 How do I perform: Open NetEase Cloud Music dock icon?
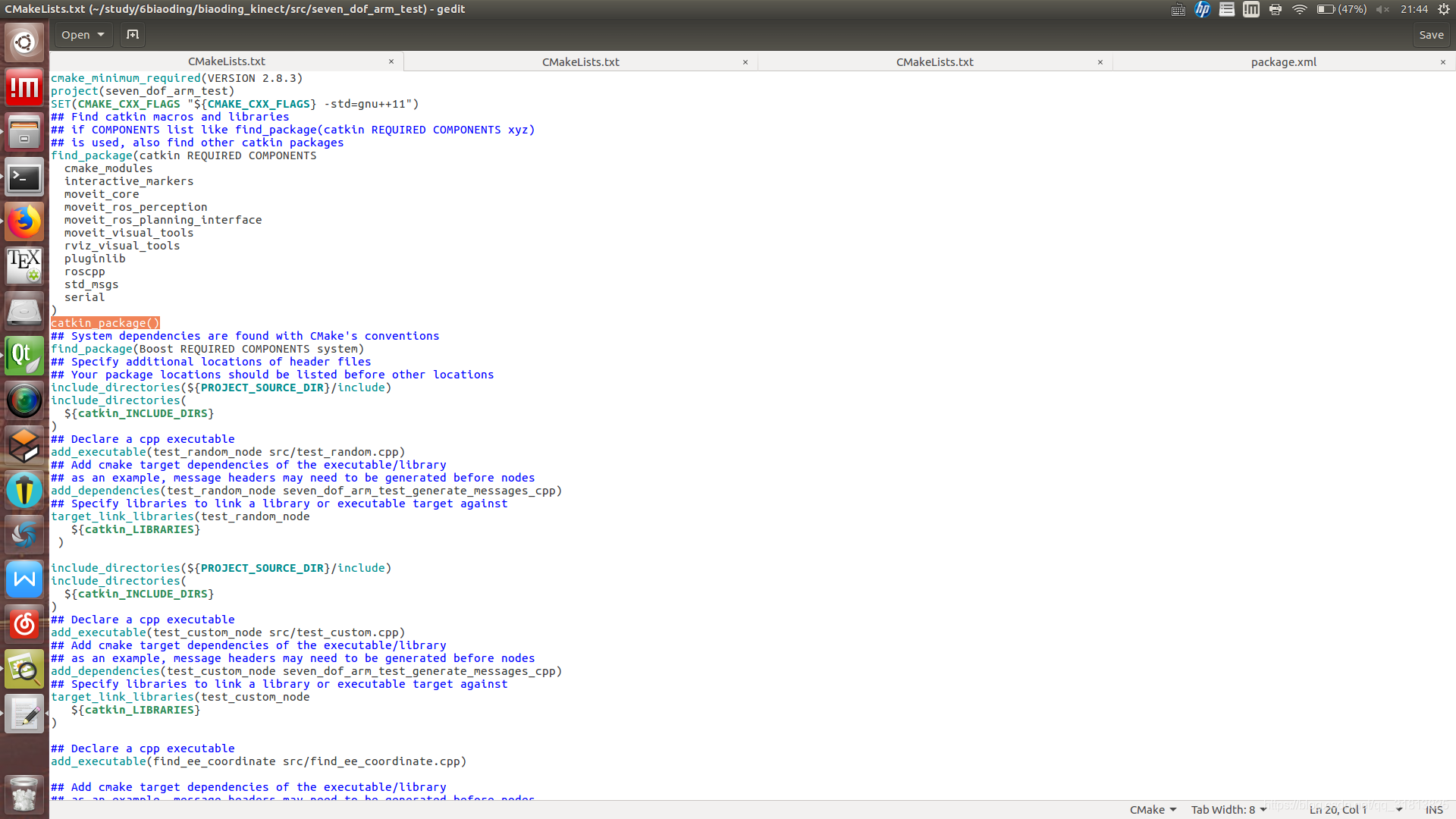24,624
